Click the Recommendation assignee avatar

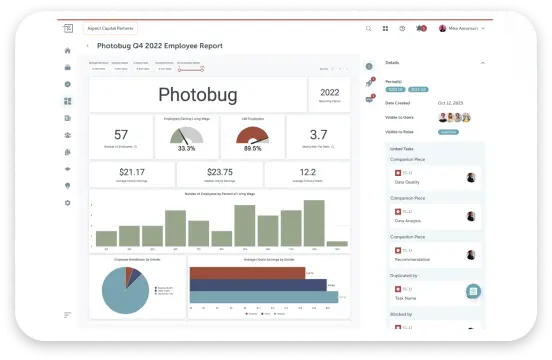coord(471,255)
